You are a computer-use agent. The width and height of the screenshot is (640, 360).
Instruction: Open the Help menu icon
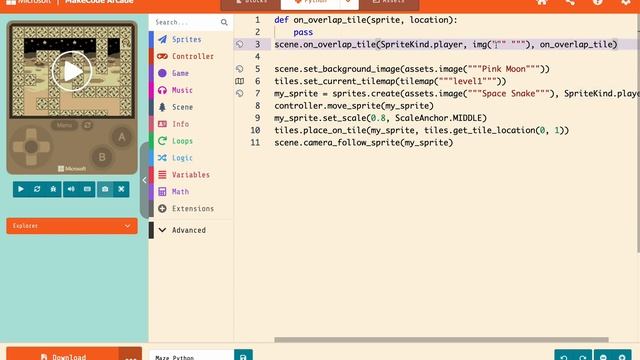[x=598, y=2]
